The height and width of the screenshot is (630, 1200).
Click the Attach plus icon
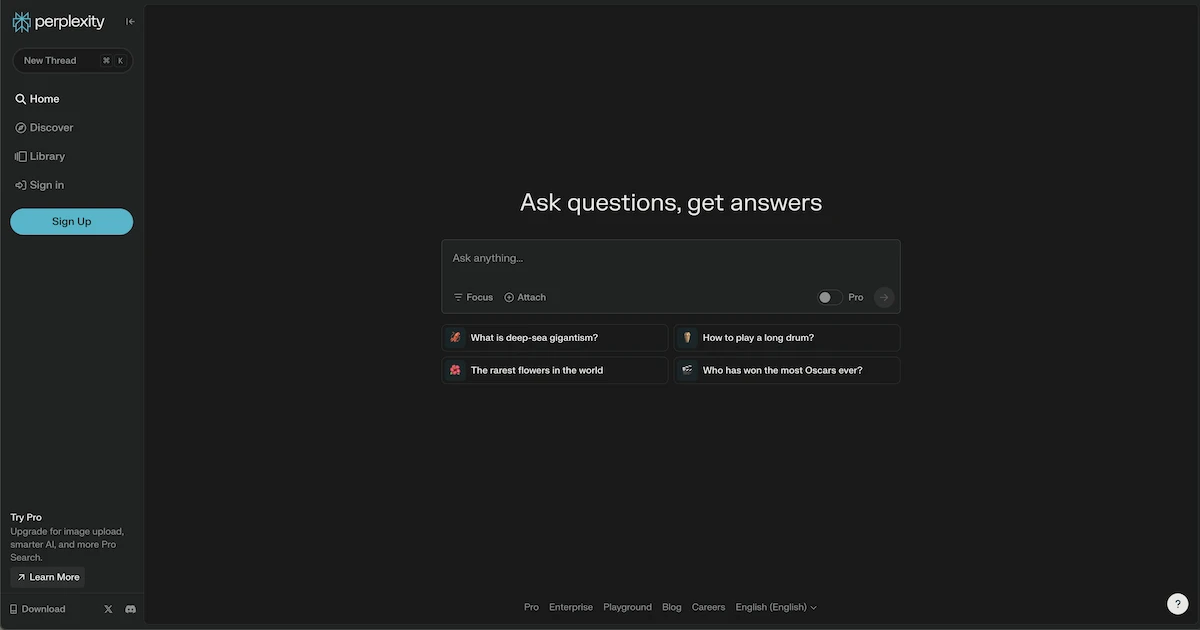pyautogui.click(x=509, y=297)
